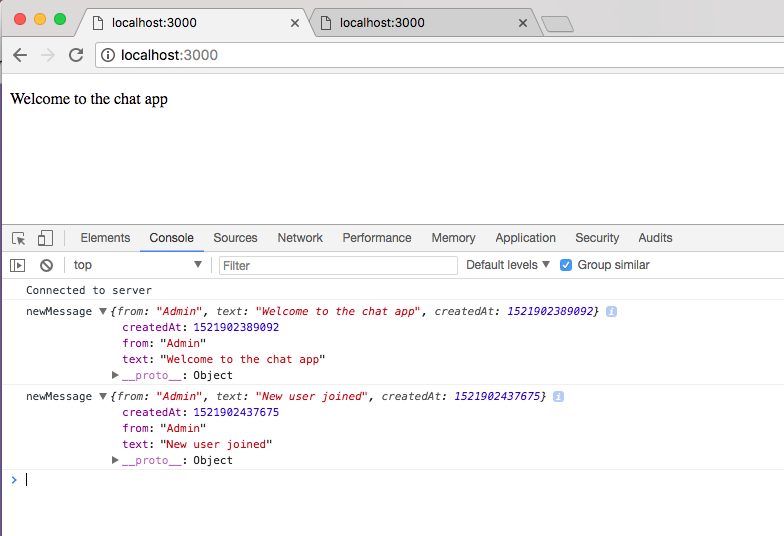The height and width of the screenshot is (536, 784).
Task: Open a new browser tab
Action: point(556,24)
